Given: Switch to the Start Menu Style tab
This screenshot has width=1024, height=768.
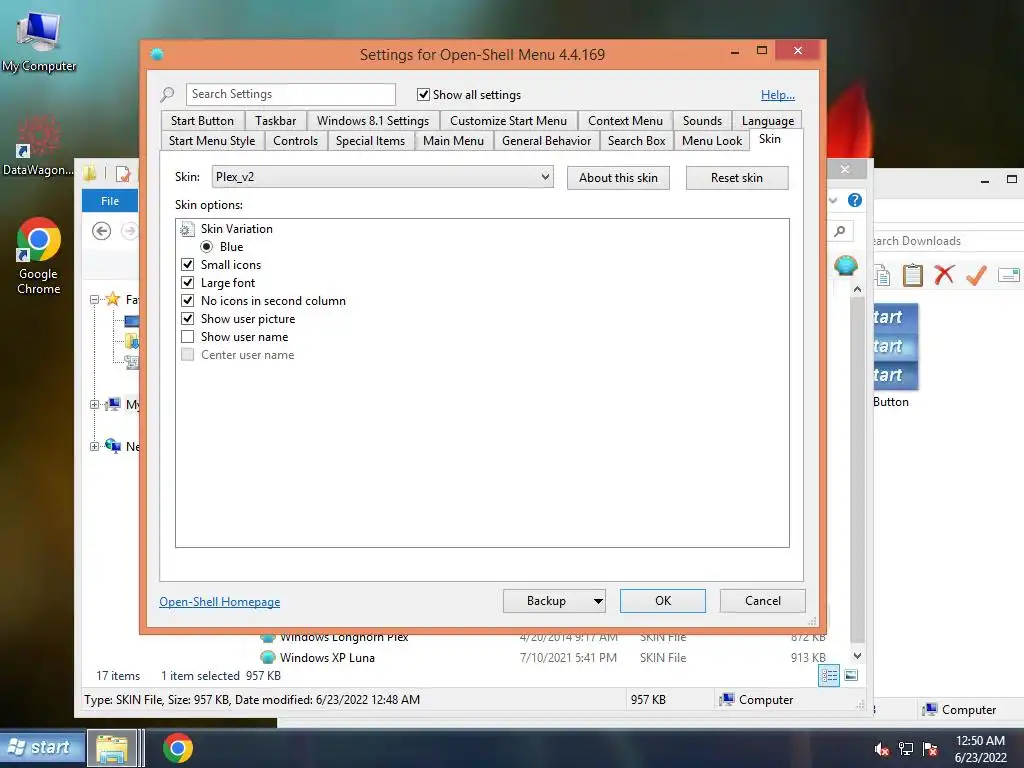Looking at the screenshot, I should 212,141.
